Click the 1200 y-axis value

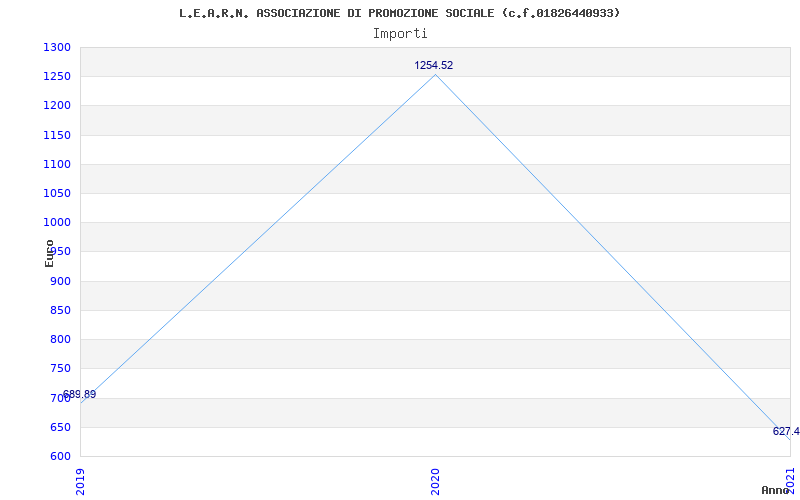click(x=57, y=106)
